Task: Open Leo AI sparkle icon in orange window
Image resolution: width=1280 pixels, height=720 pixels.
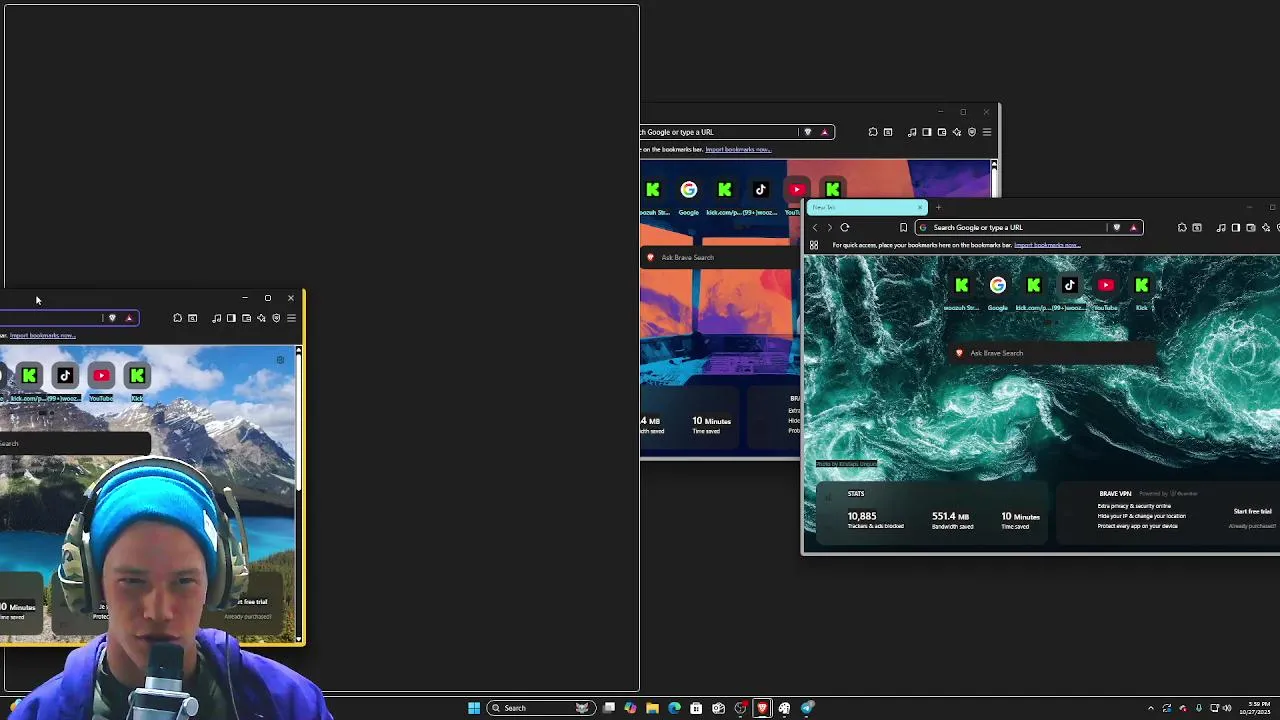Action: click(x=957, y=132)
